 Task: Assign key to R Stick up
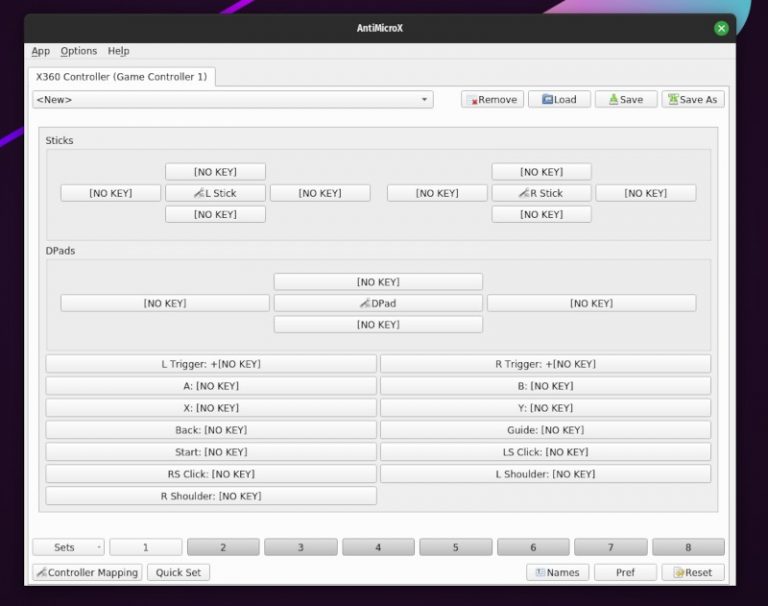[542, 172]
